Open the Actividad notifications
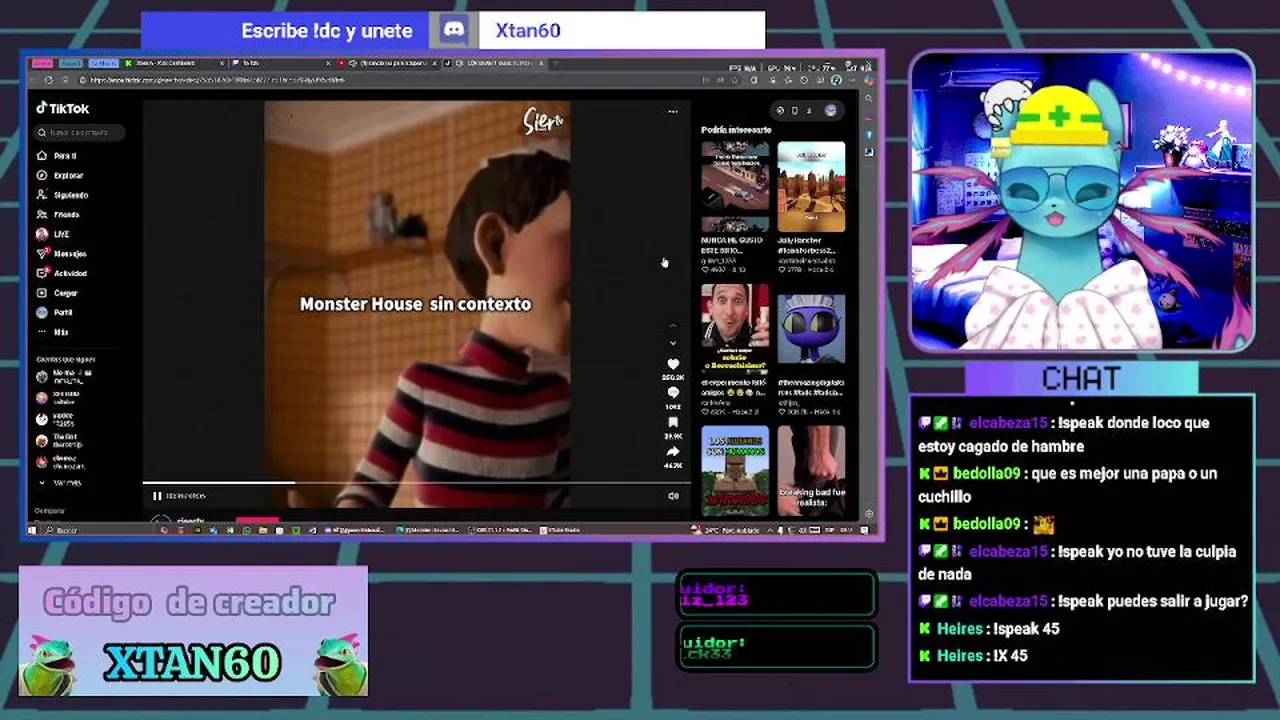The width and height of the screenshot is (1280, 720). click(62, 273)
